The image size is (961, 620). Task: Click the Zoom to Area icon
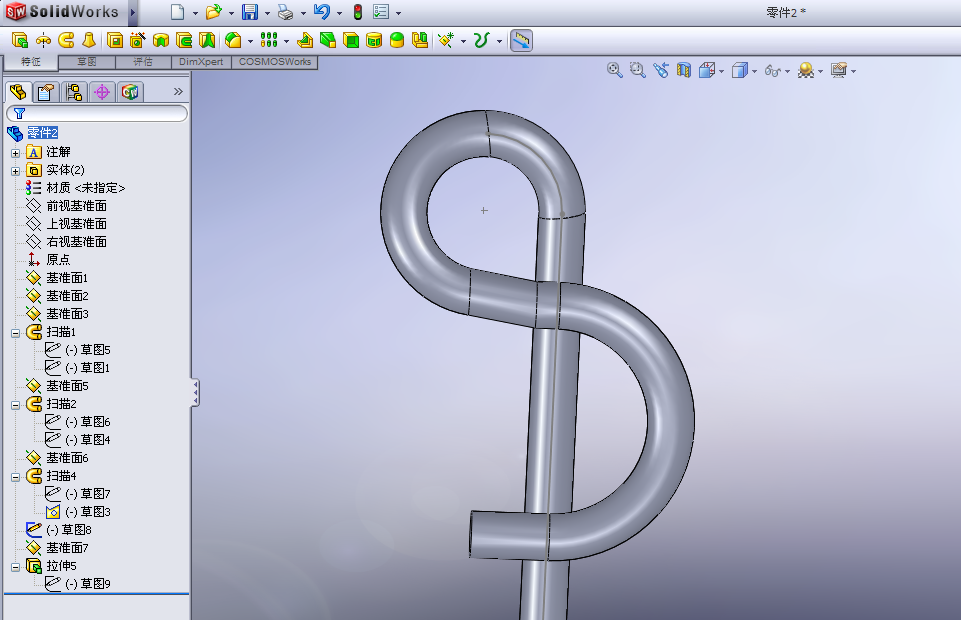pos(637,70)
